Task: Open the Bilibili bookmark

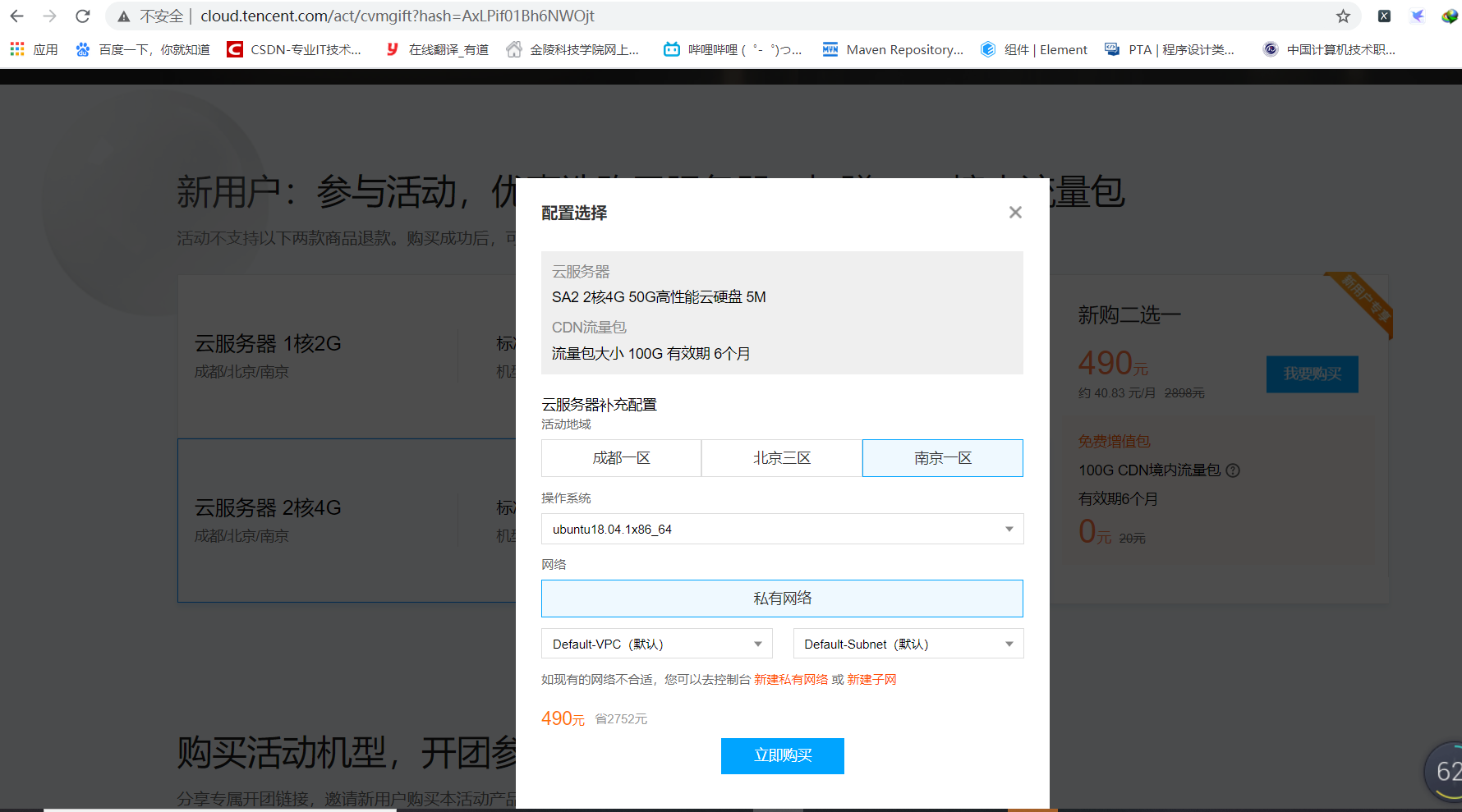Action: 733,49
